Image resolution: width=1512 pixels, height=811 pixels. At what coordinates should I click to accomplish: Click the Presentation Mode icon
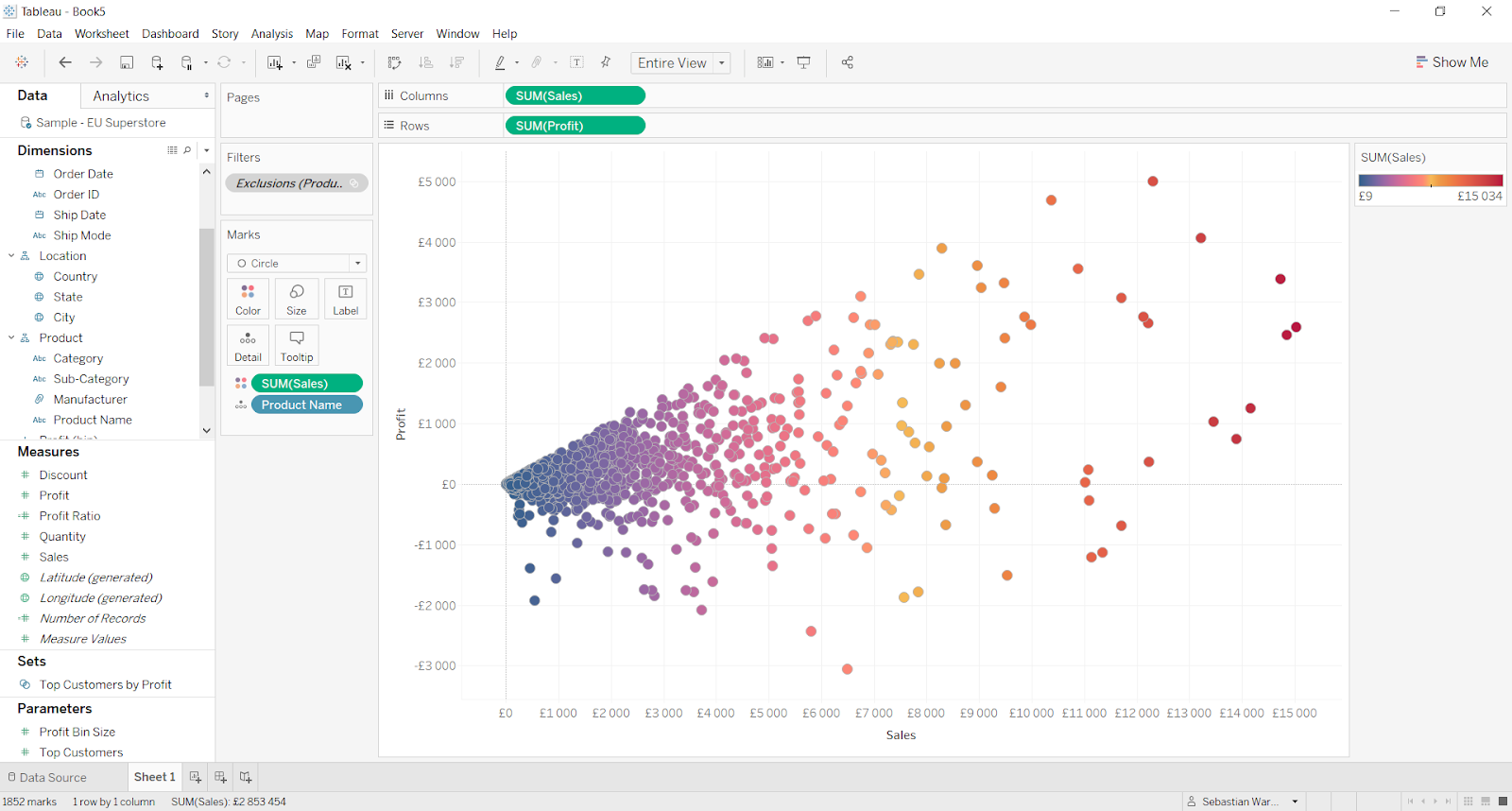click(804, 62)
